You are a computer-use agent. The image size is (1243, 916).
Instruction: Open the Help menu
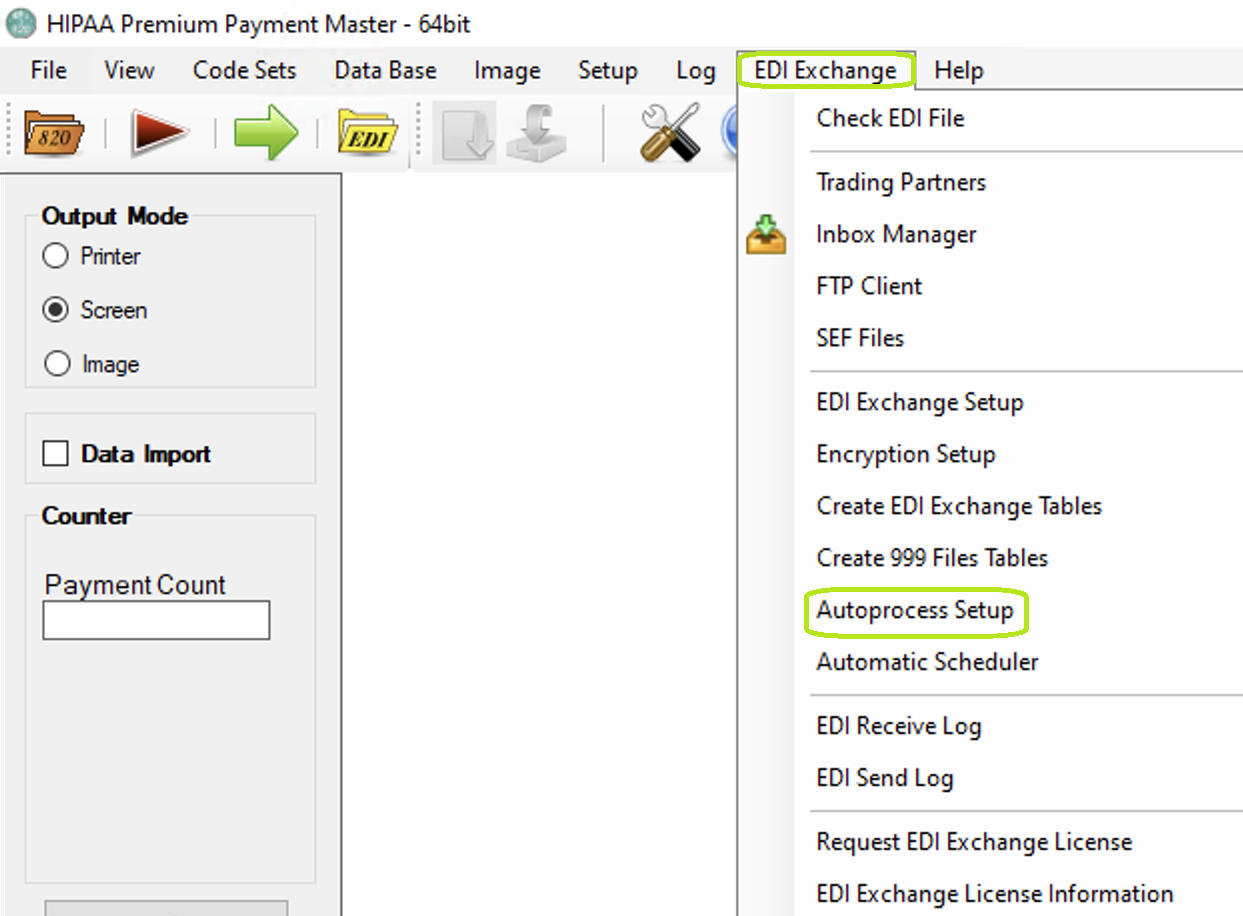tap(959, 71)
